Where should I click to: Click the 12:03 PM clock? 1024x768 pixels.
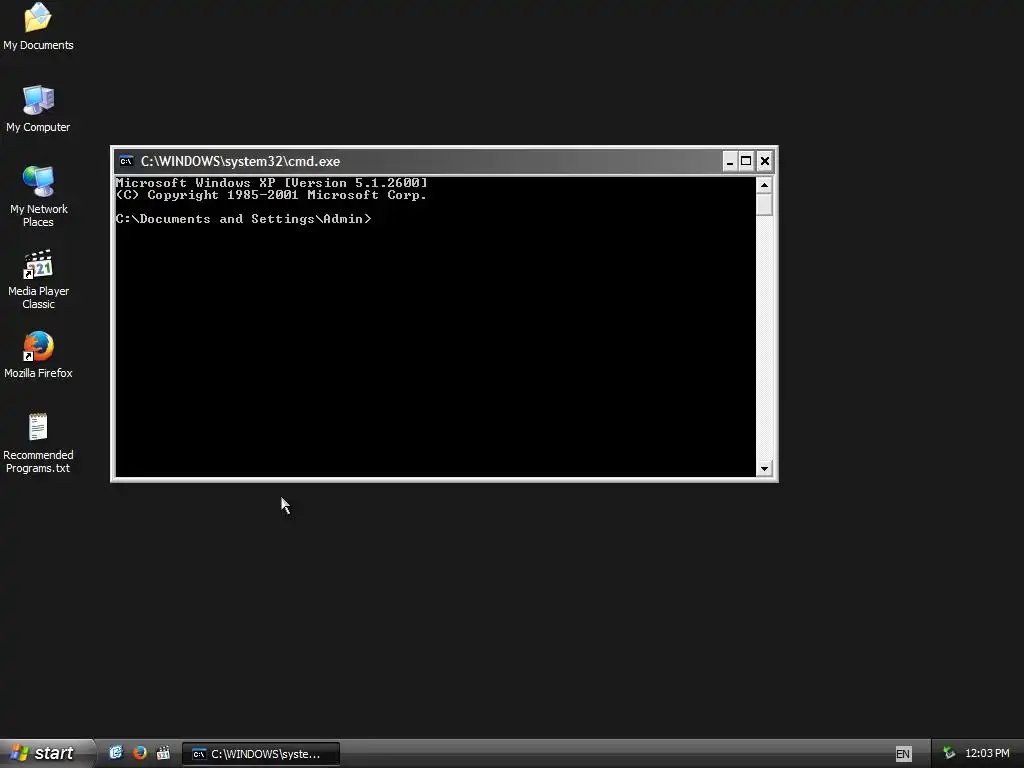(x=987, y=754)
